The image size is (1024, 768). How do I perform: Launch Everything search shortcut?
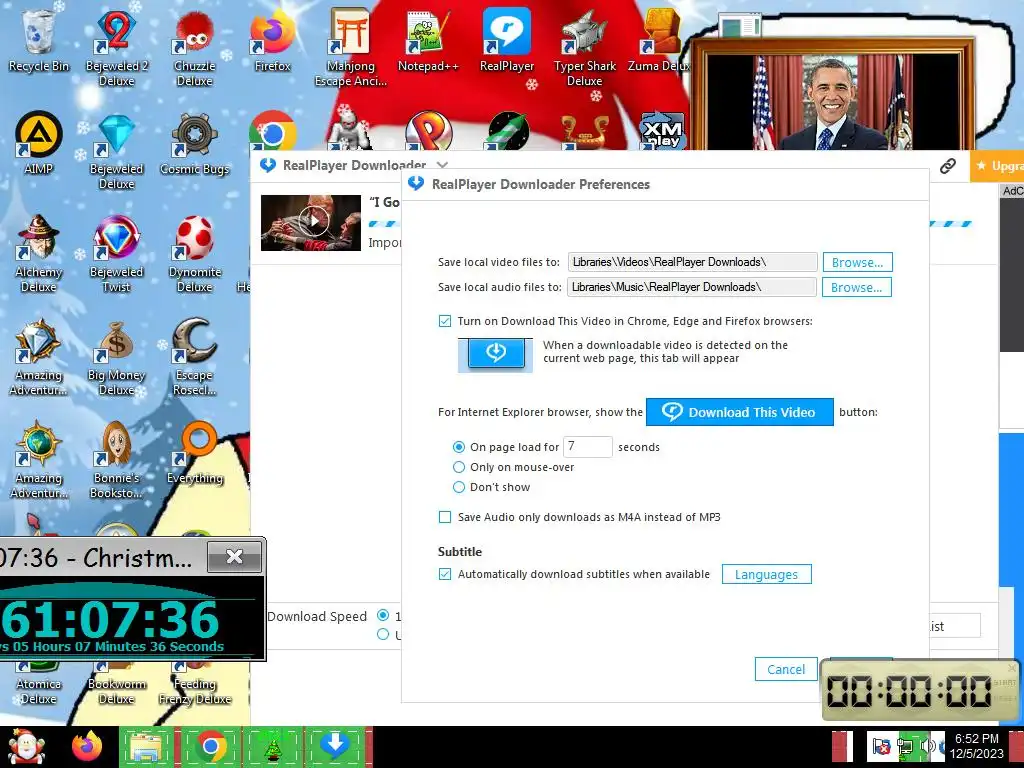(195, 452)
